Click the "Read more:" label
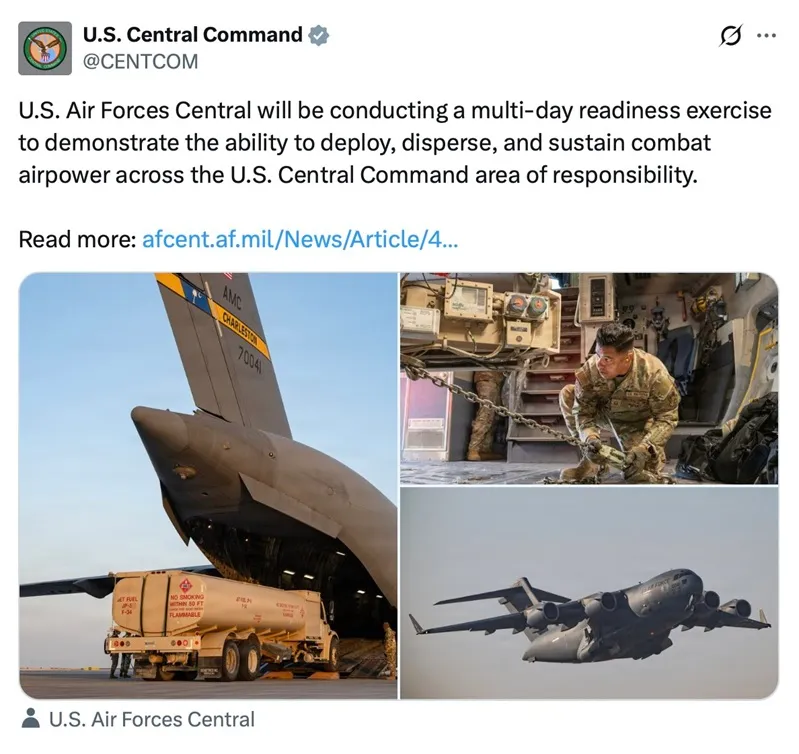The height and width of the screenshot is (754, 799). [x=77, y=239]
